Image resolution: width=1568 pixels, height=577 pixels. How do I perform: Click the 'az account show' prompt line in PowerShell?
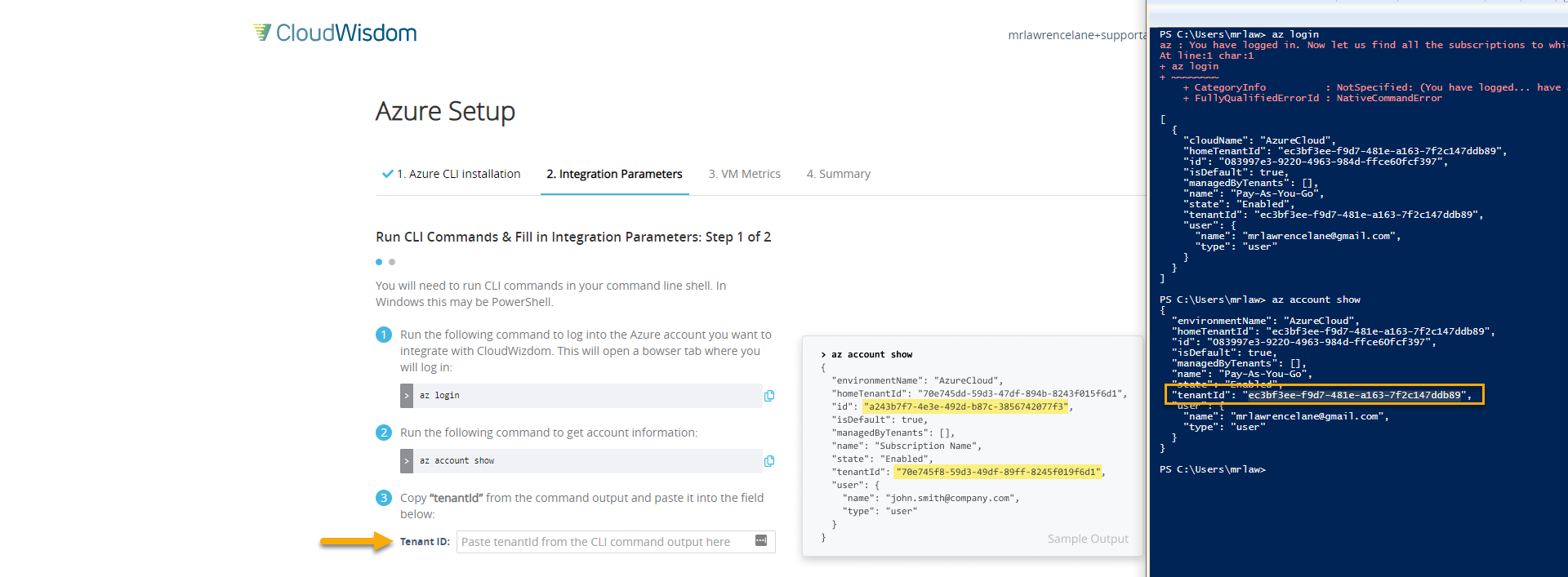point(1260,300)
